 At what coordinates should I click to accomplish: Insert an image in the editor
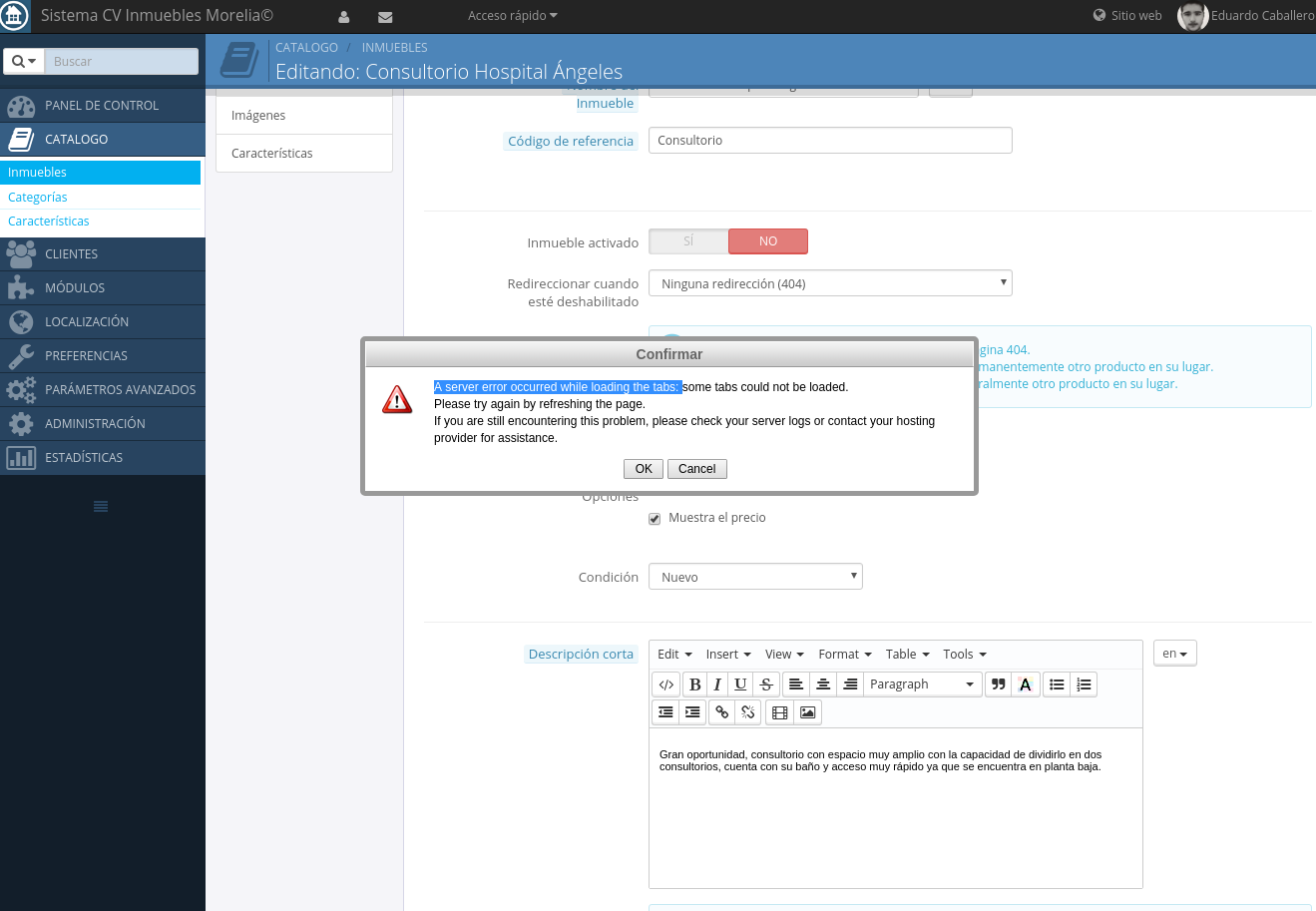click(x=807, y=712)
